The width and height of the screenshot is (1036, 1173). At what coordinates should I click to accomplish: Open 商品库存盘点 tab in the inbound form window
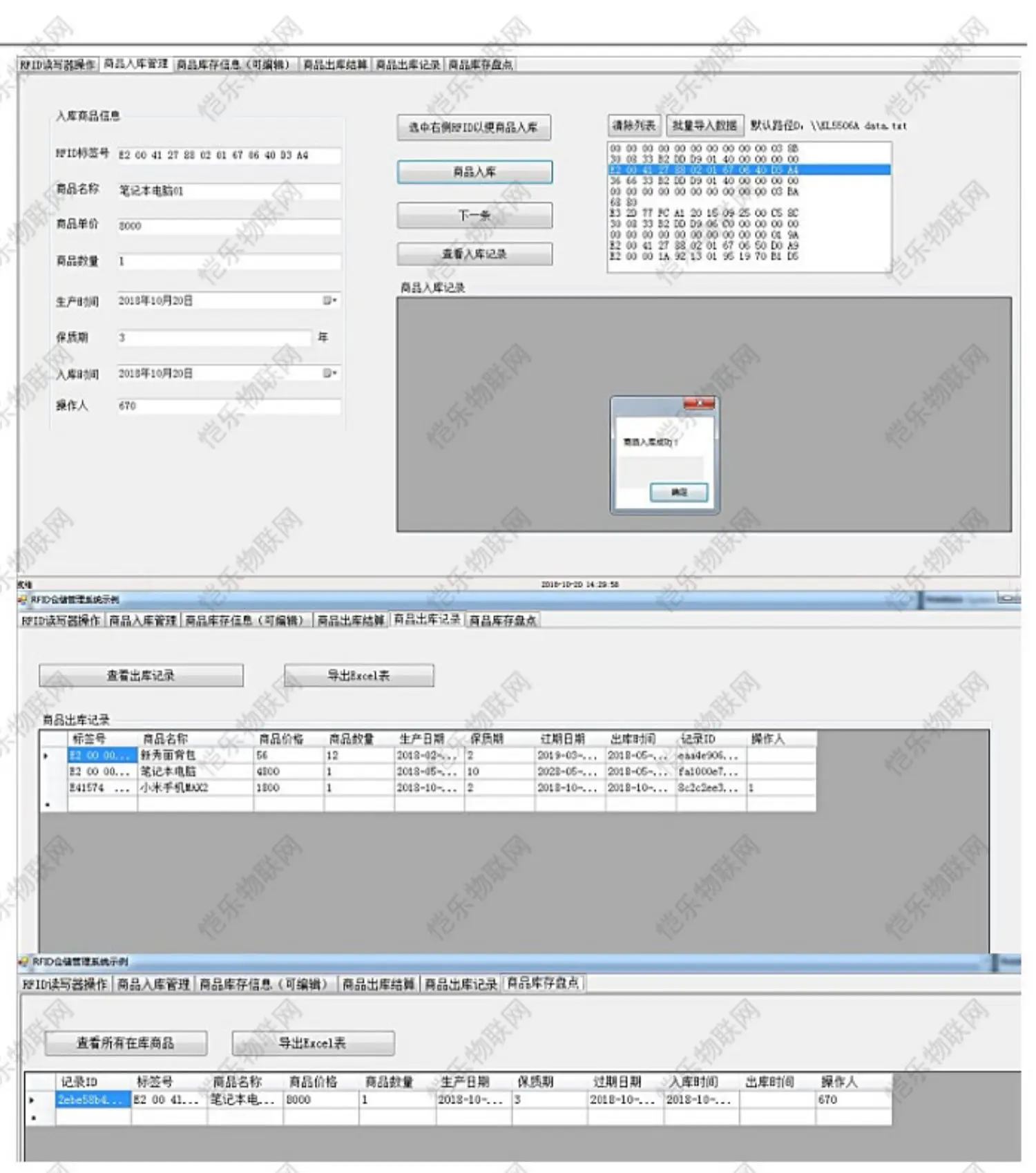point(481,65)
